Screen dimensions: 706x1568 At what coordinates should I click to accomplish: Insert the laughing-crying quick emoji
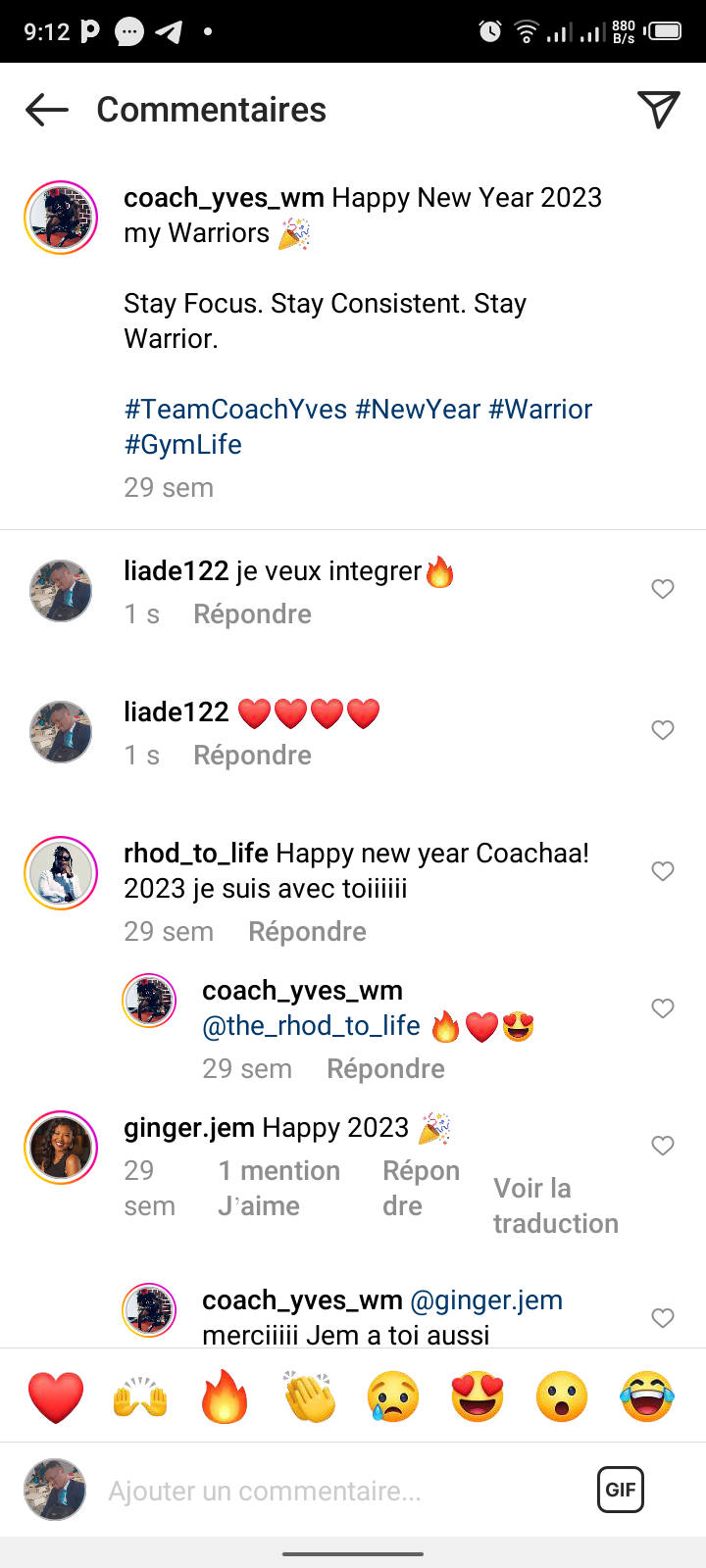point(647,1396)
